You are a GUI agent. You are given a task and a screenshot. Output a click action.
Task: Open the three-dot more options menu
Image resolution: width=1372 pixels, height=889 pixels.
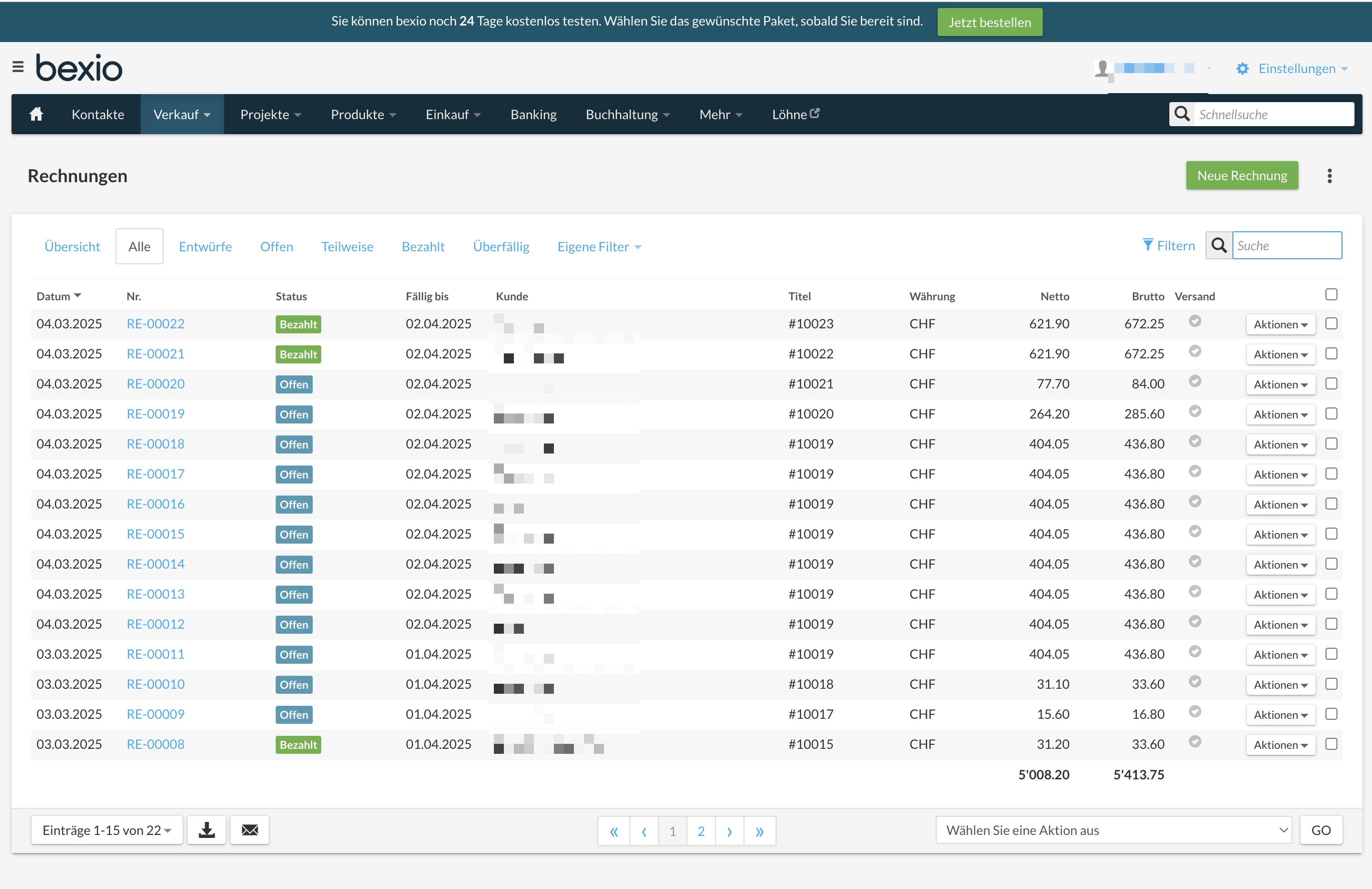pos(1329,176)
